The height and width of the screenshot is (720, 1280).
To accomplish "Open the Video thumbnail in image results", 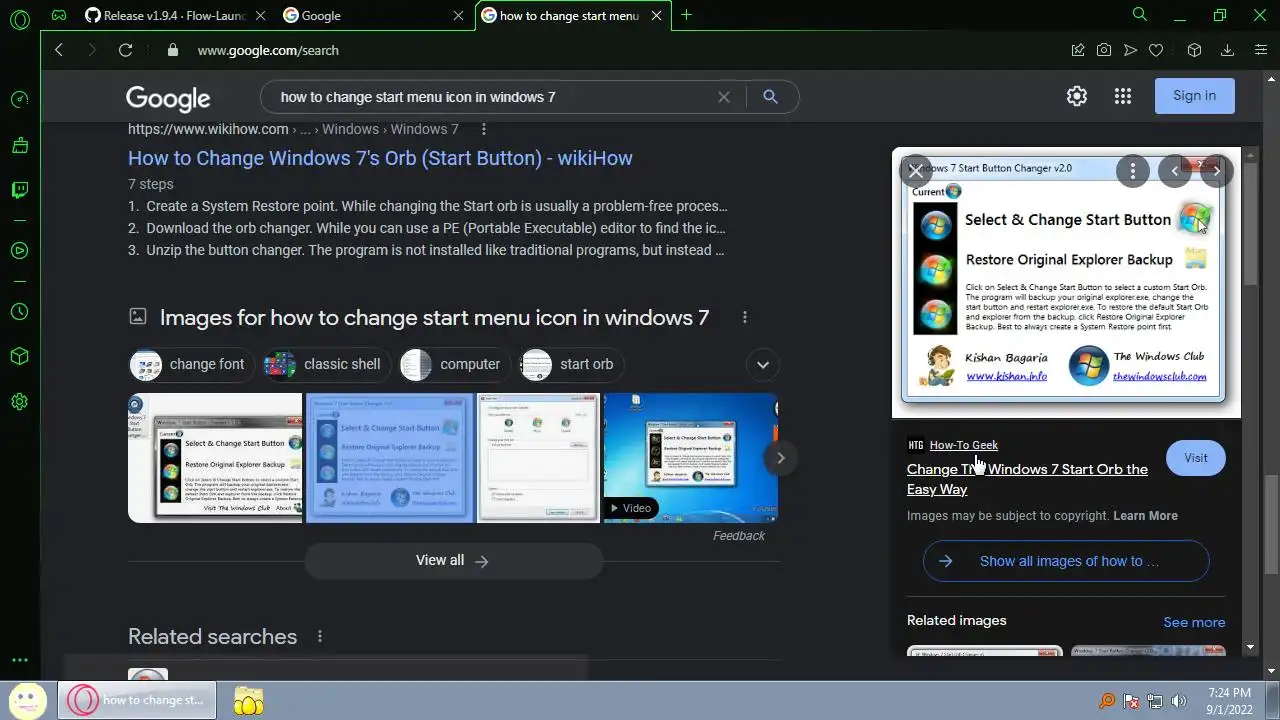I will [690, 458].
